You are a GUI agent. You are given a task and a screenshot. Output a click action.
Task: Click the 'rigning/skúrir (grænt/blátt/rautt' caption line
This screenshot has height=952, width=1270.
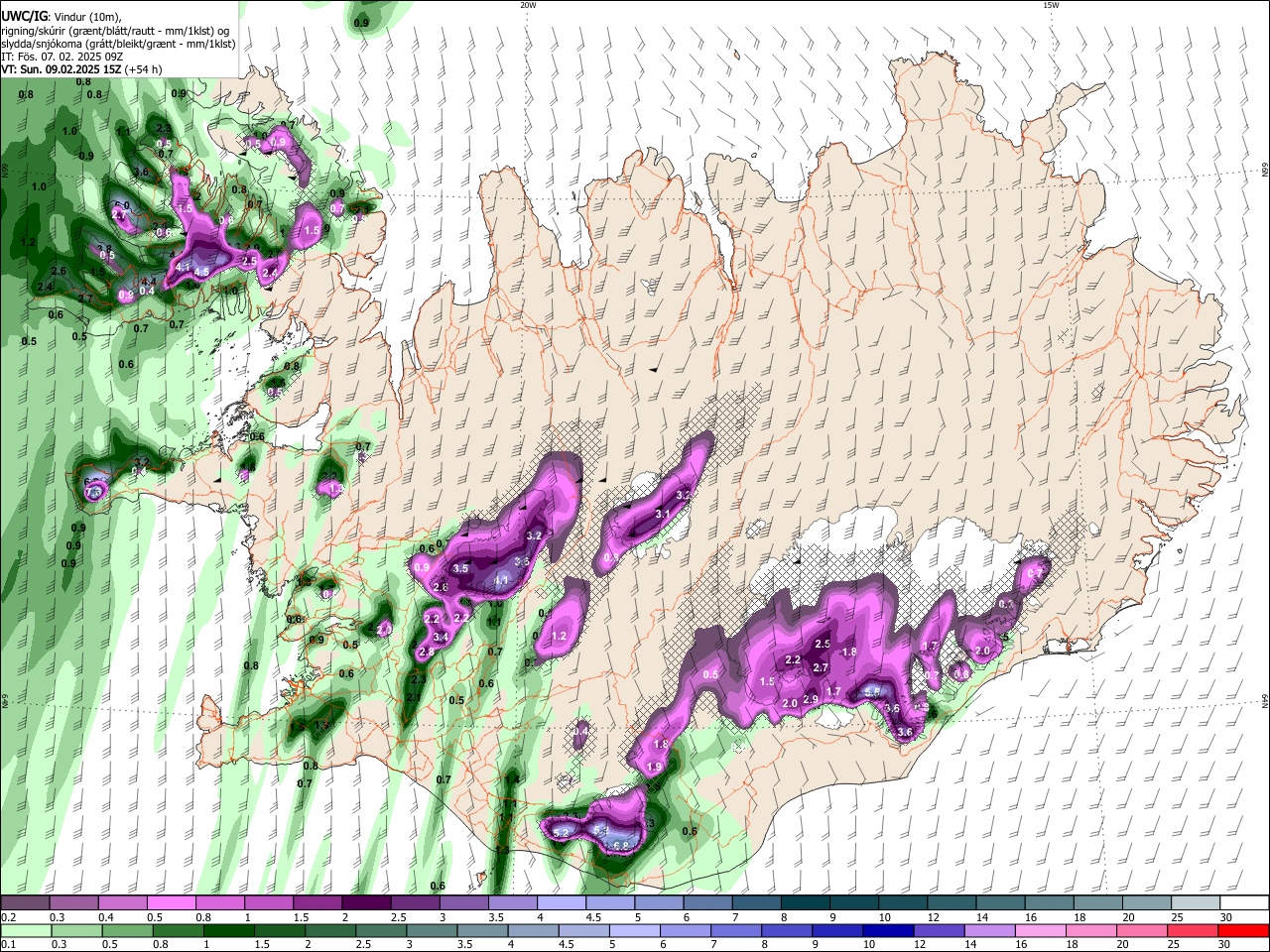[114, 31]
